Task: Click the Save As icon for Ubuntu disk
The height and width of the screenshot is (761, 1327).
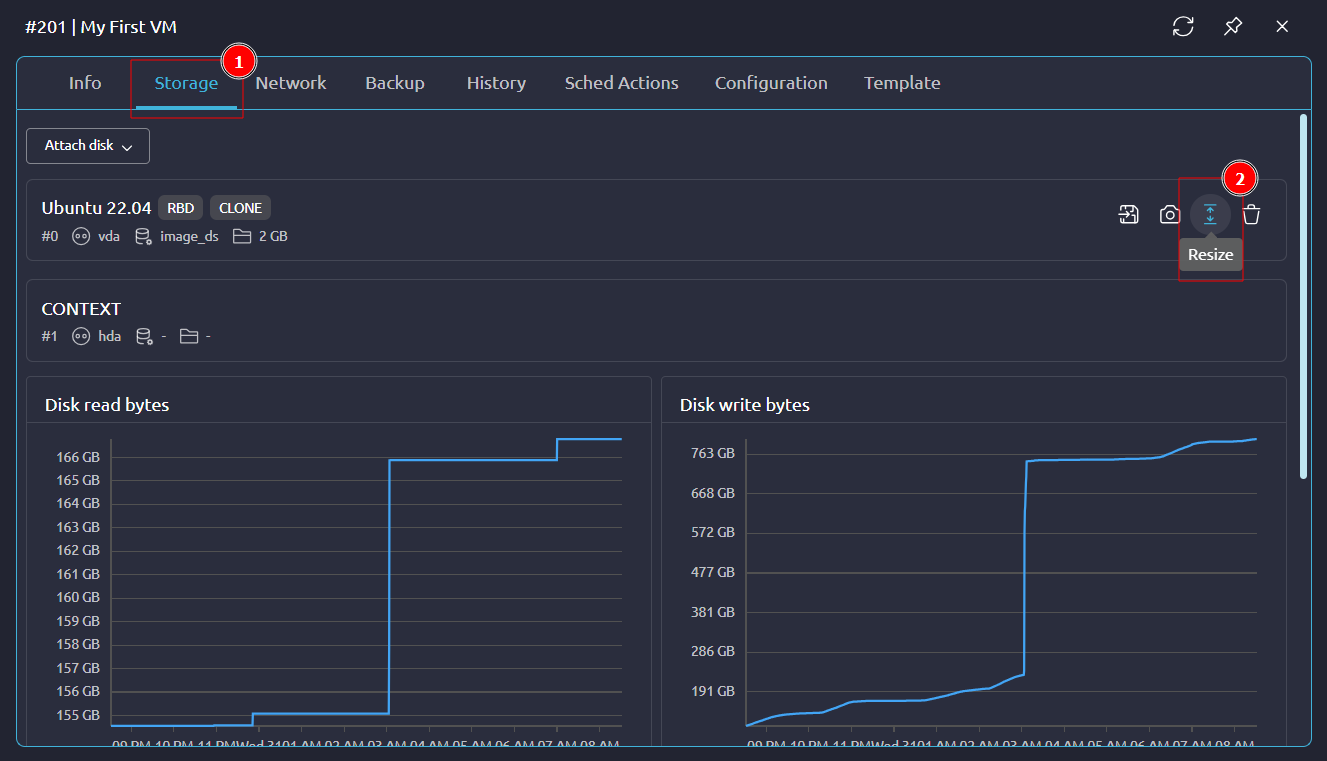Action: pos(1128,214)
